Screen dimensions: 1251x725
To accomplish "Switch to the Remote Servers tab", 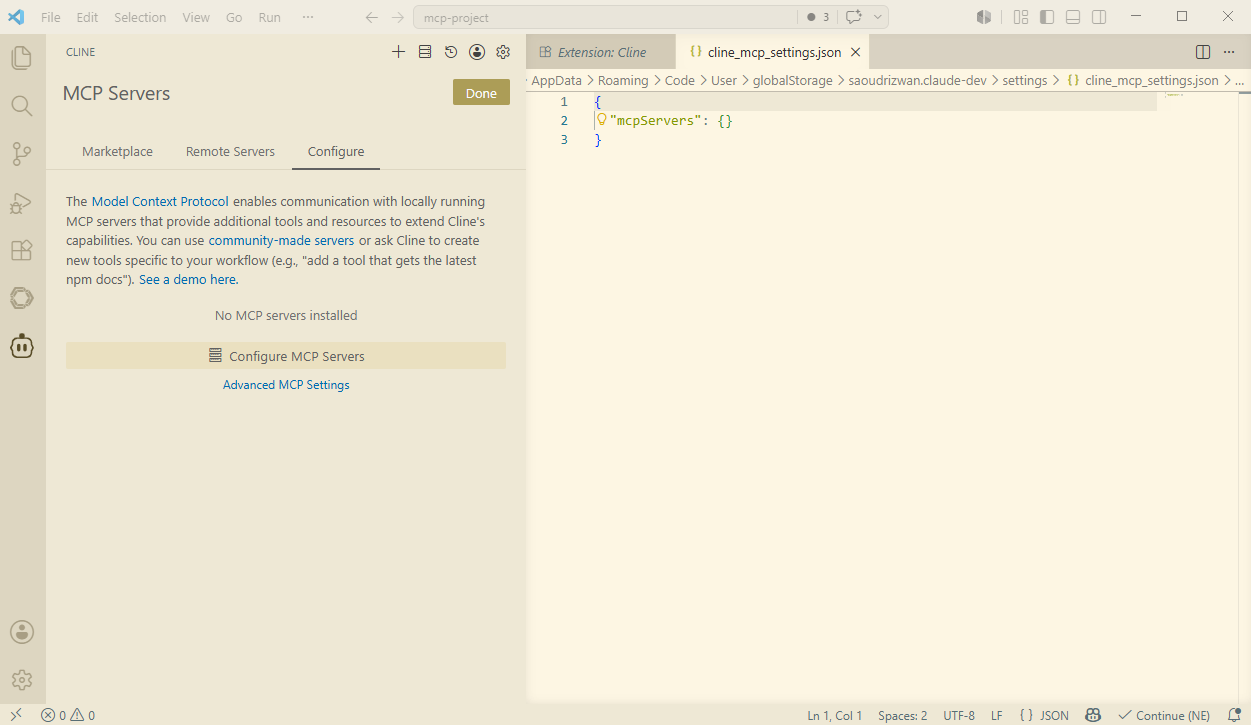I will pos(230,152).
